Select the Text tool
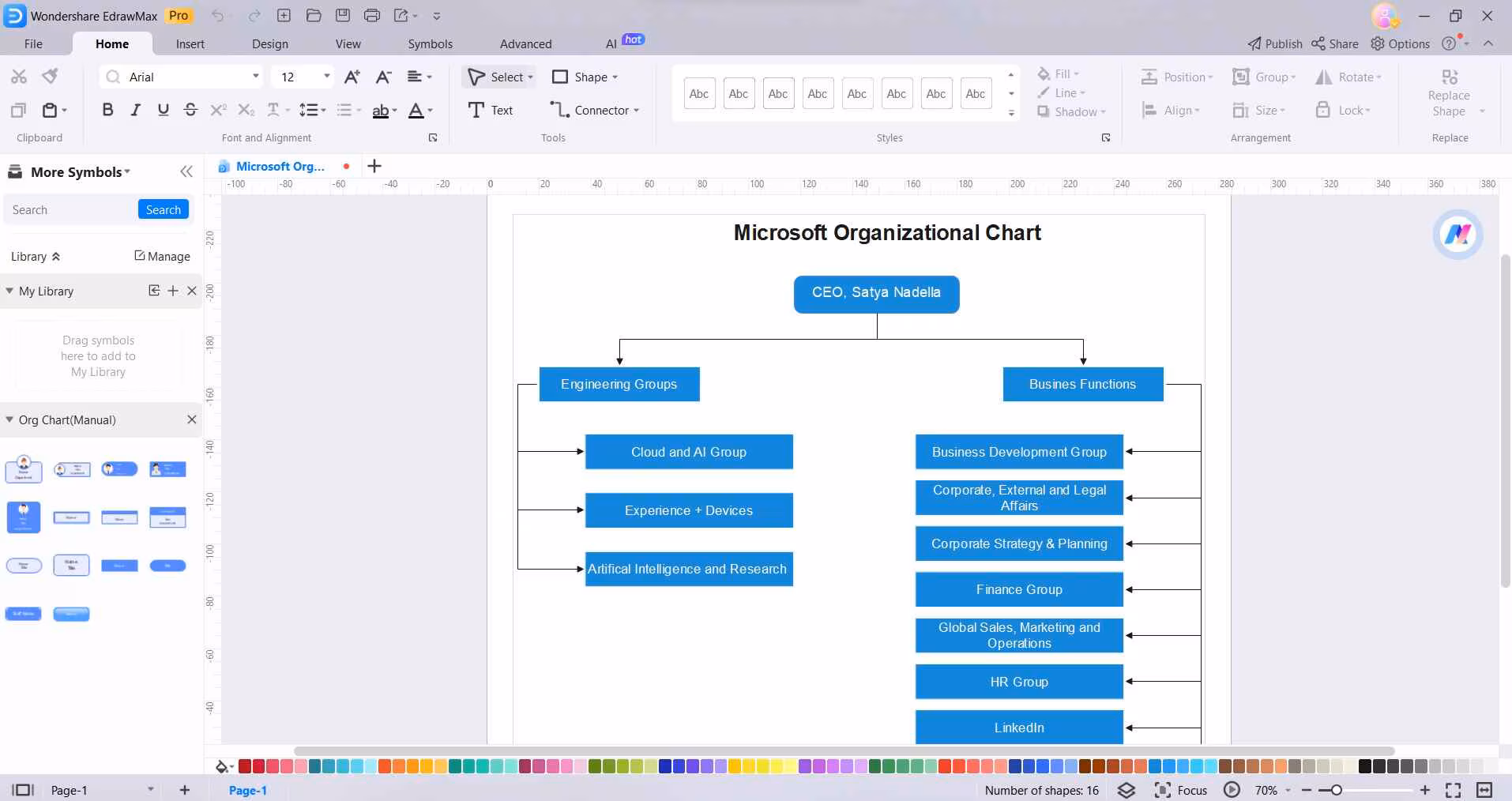Viewport: 1512px width, 801px height. (491, 111)
